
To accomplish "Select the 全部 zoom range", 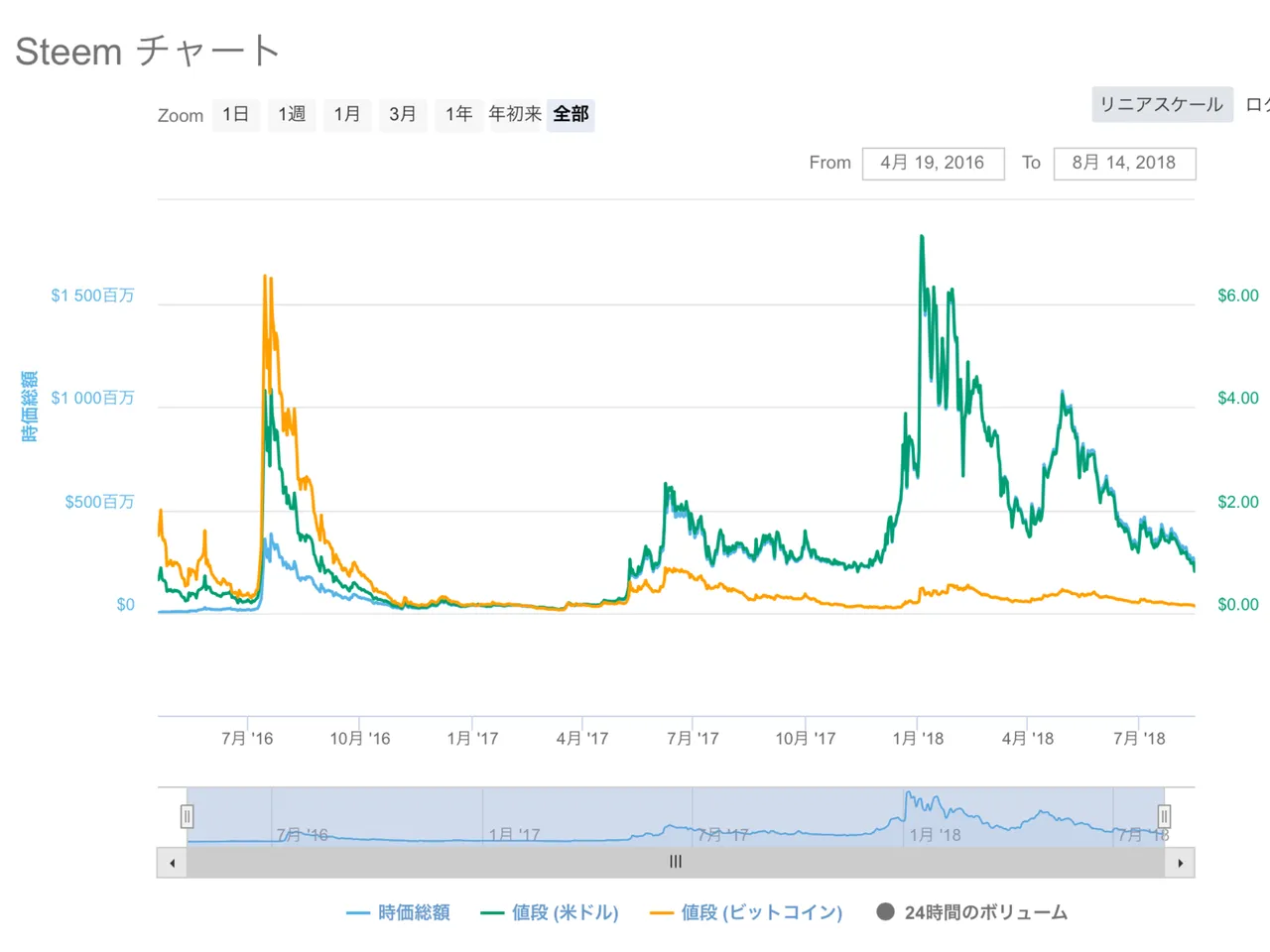I will pyautogui.click(x=571, y=115).
